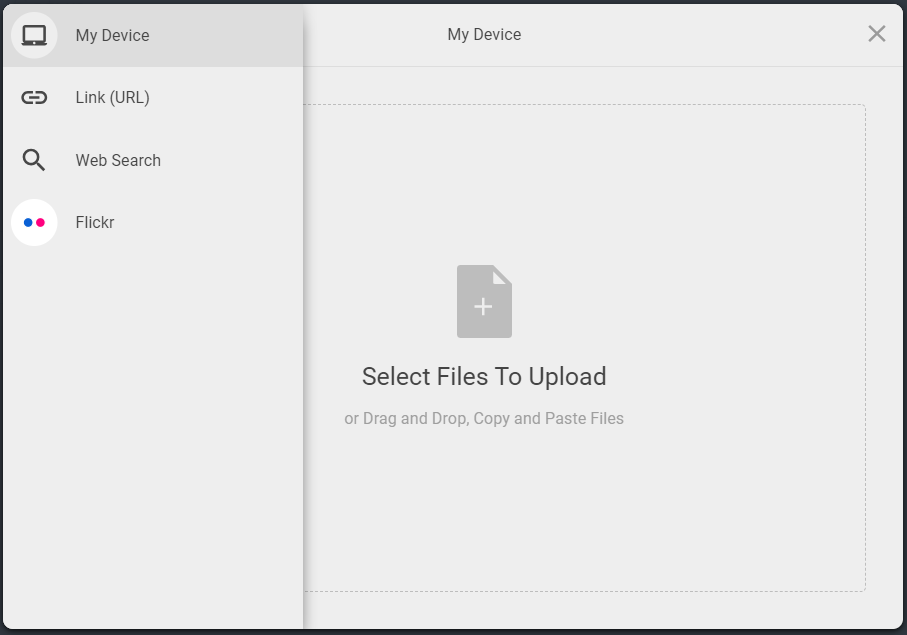
Task: Click the Flickr two-dot logo icon
Action: (x=34, y=223)
